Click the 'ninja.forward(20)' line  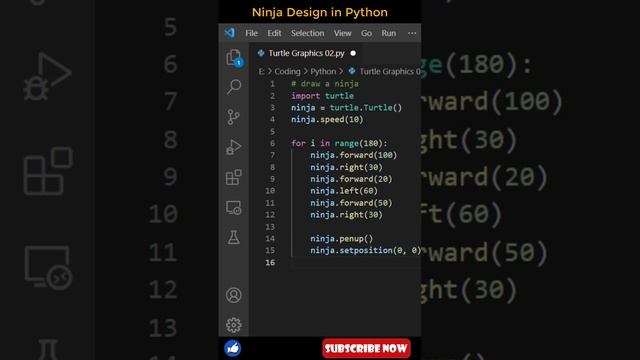(351, 179)
